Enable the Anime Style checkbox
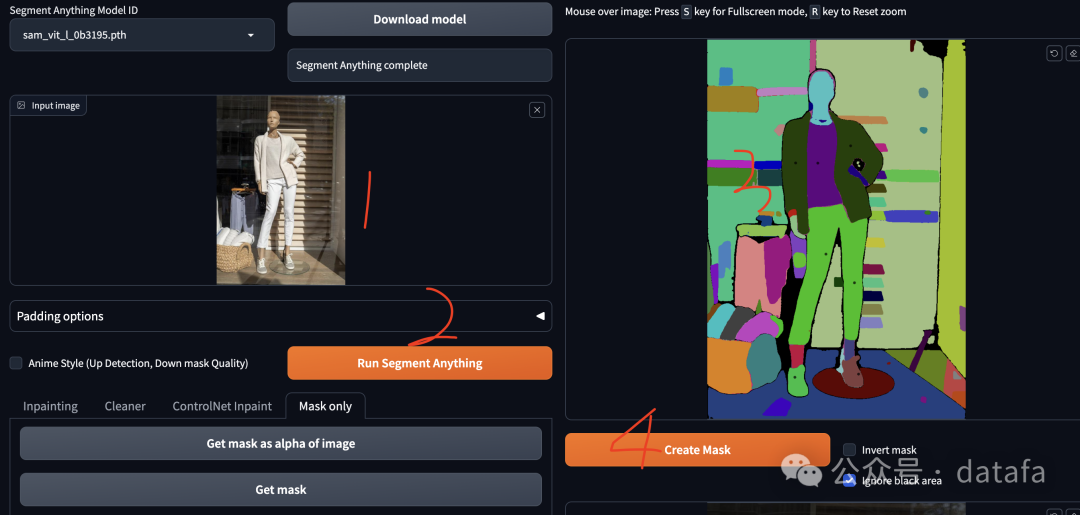 click(16, 363)
